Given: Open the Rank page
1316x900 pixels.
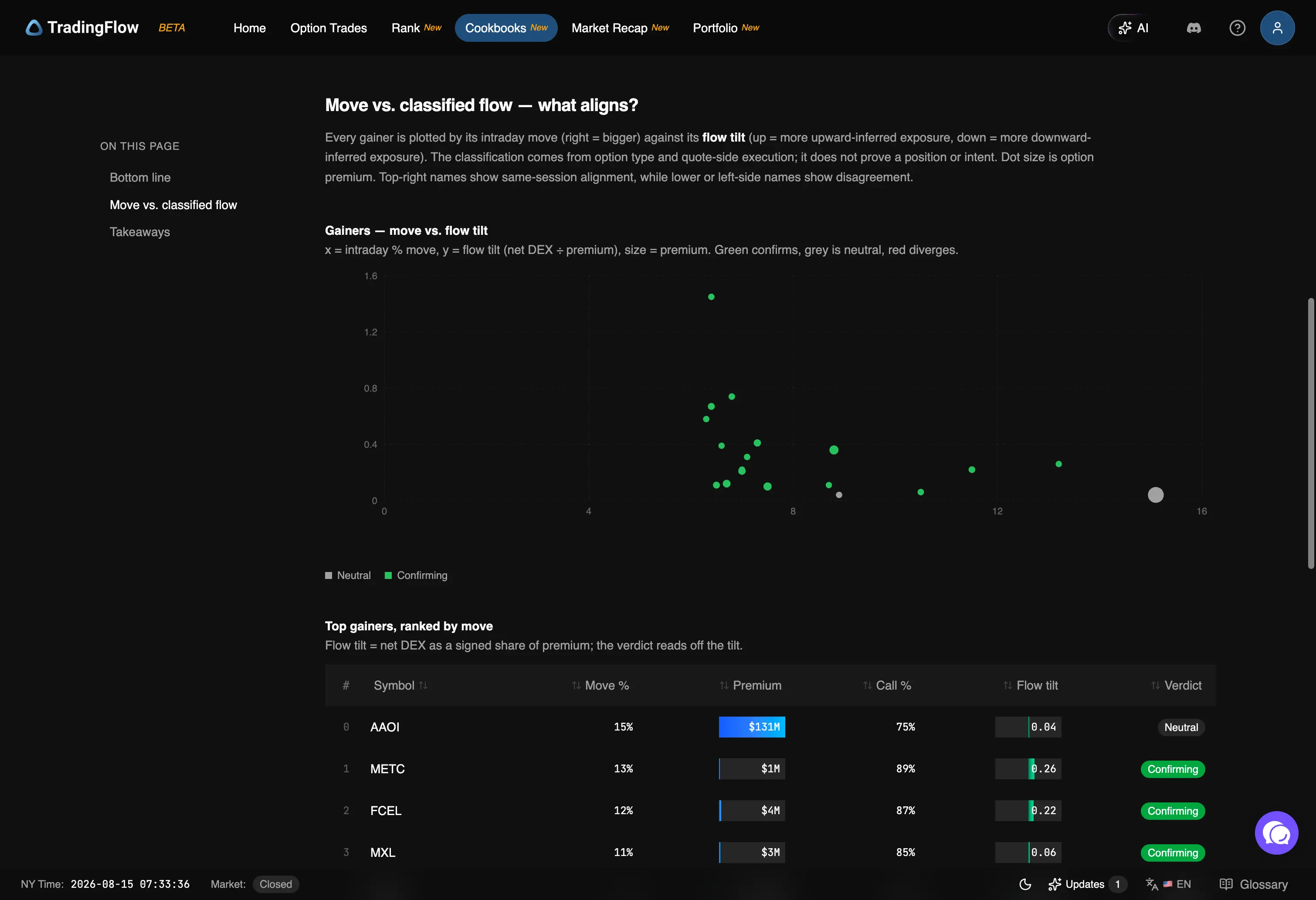Looking at the screenshot, I should tap(416, 28).
